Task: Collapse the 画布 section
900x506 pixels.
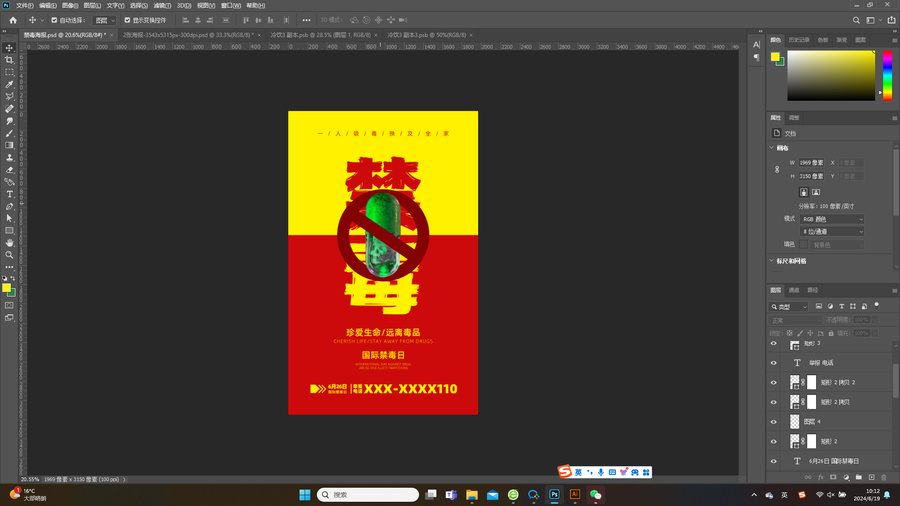Action: pyautogui.click(x=772, y=147)
